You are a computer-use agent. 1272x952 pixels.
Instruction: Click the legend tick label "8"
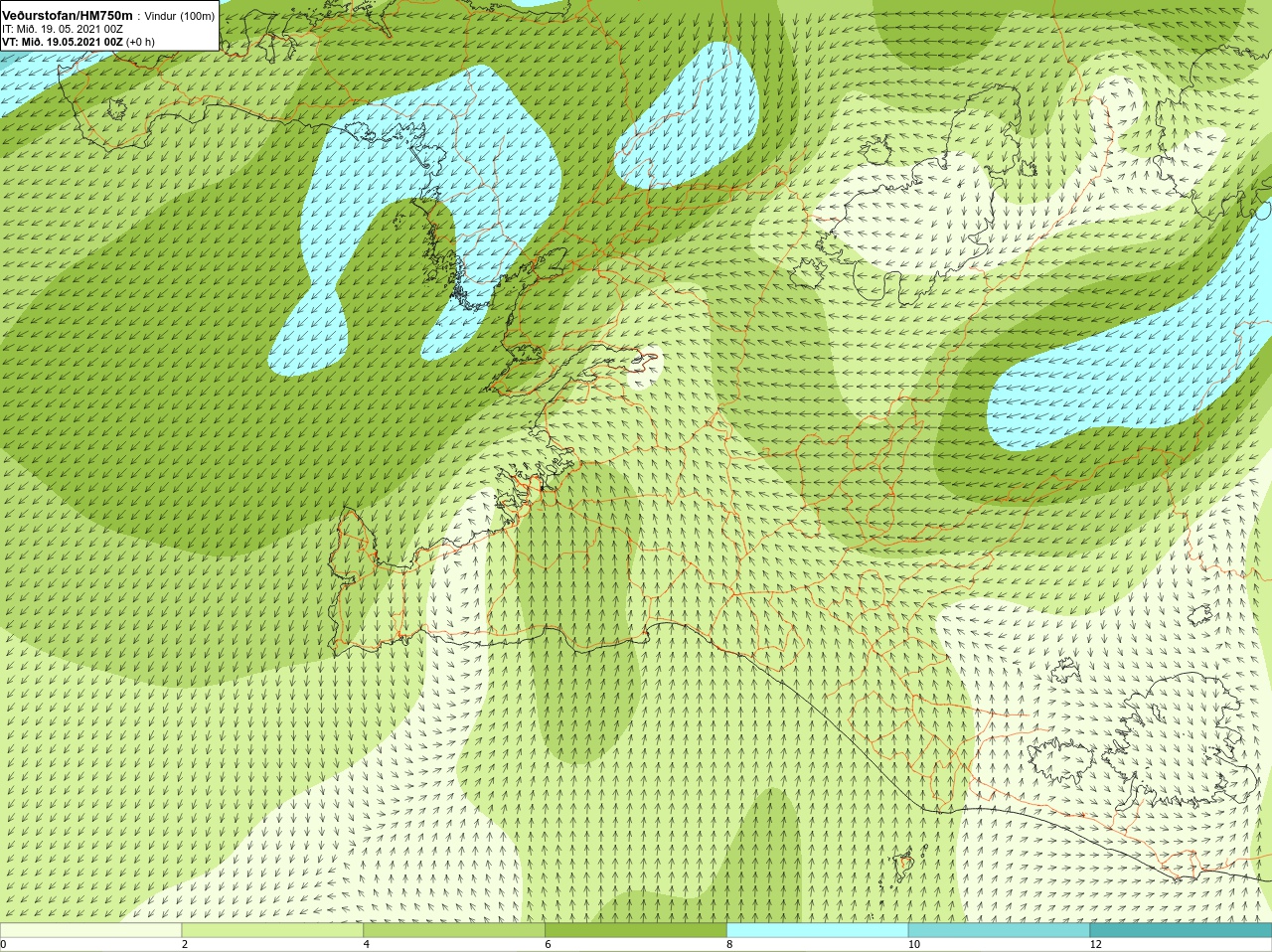[x=730, y=944]
